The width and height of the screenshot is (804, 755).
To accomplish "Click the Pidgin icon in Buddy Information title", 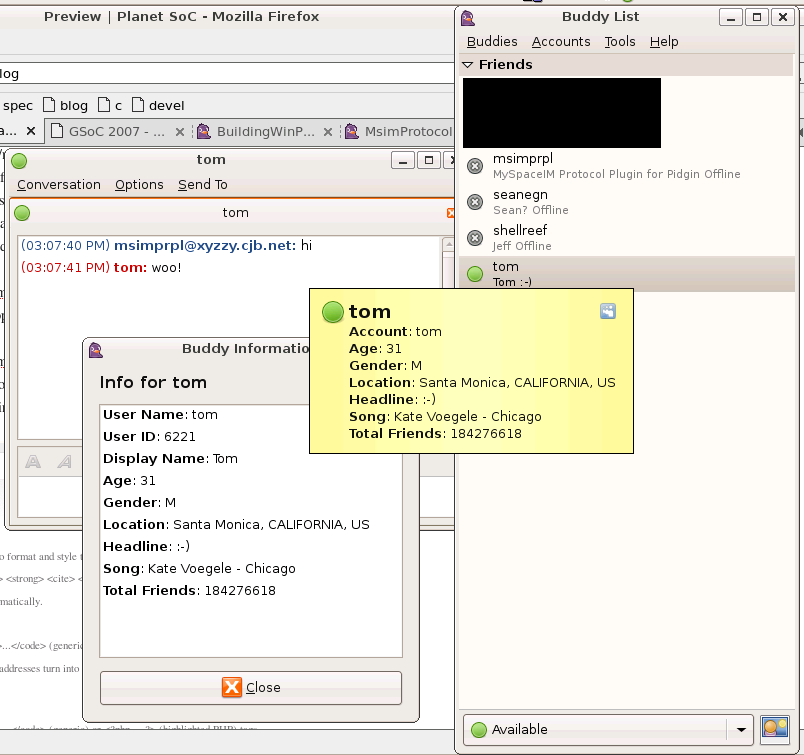I will [96, 350].
